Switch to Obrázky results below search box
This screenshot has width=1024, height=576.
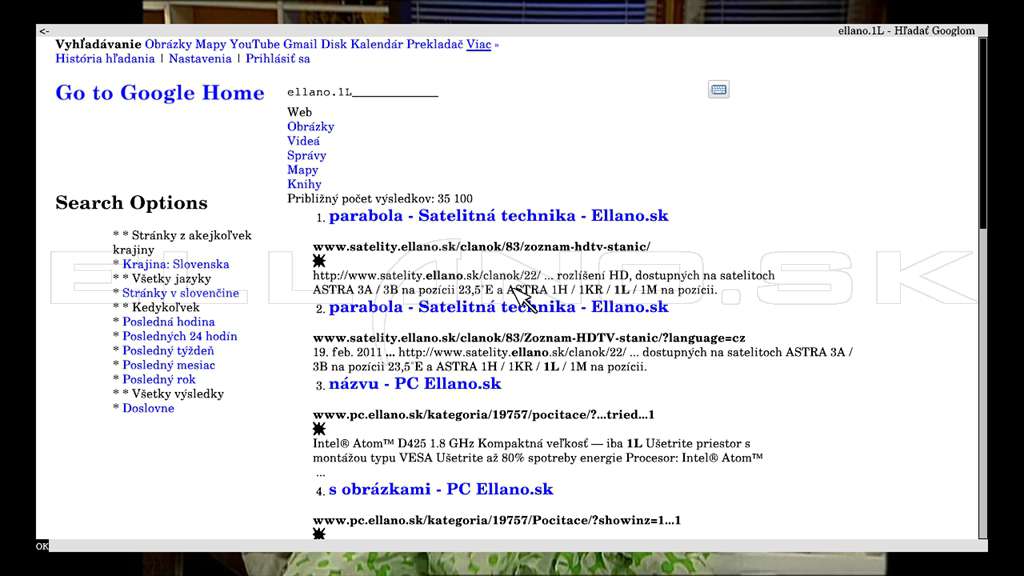[x=310, y=127]
